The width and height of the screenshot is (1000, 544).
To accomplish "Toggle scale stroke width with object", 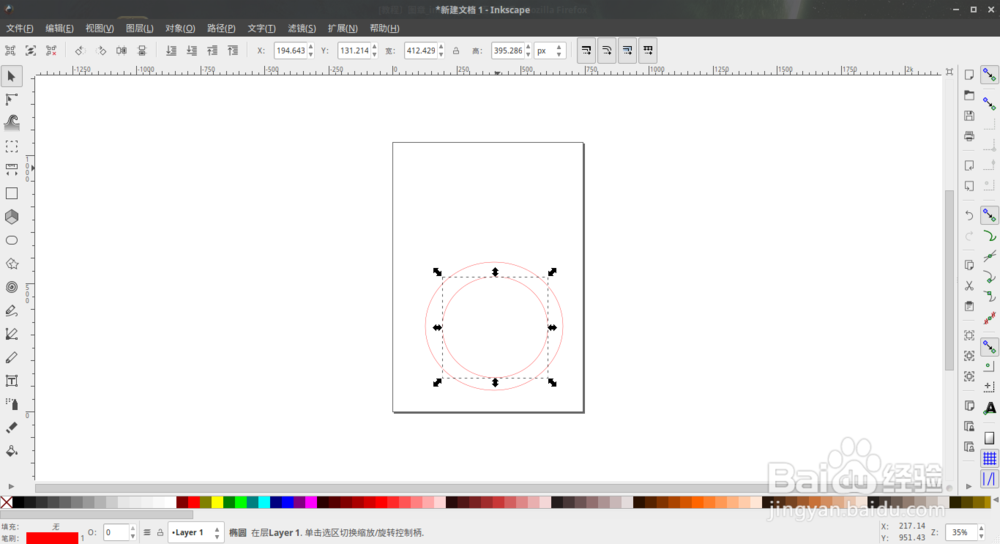I will tap(586, 50).
